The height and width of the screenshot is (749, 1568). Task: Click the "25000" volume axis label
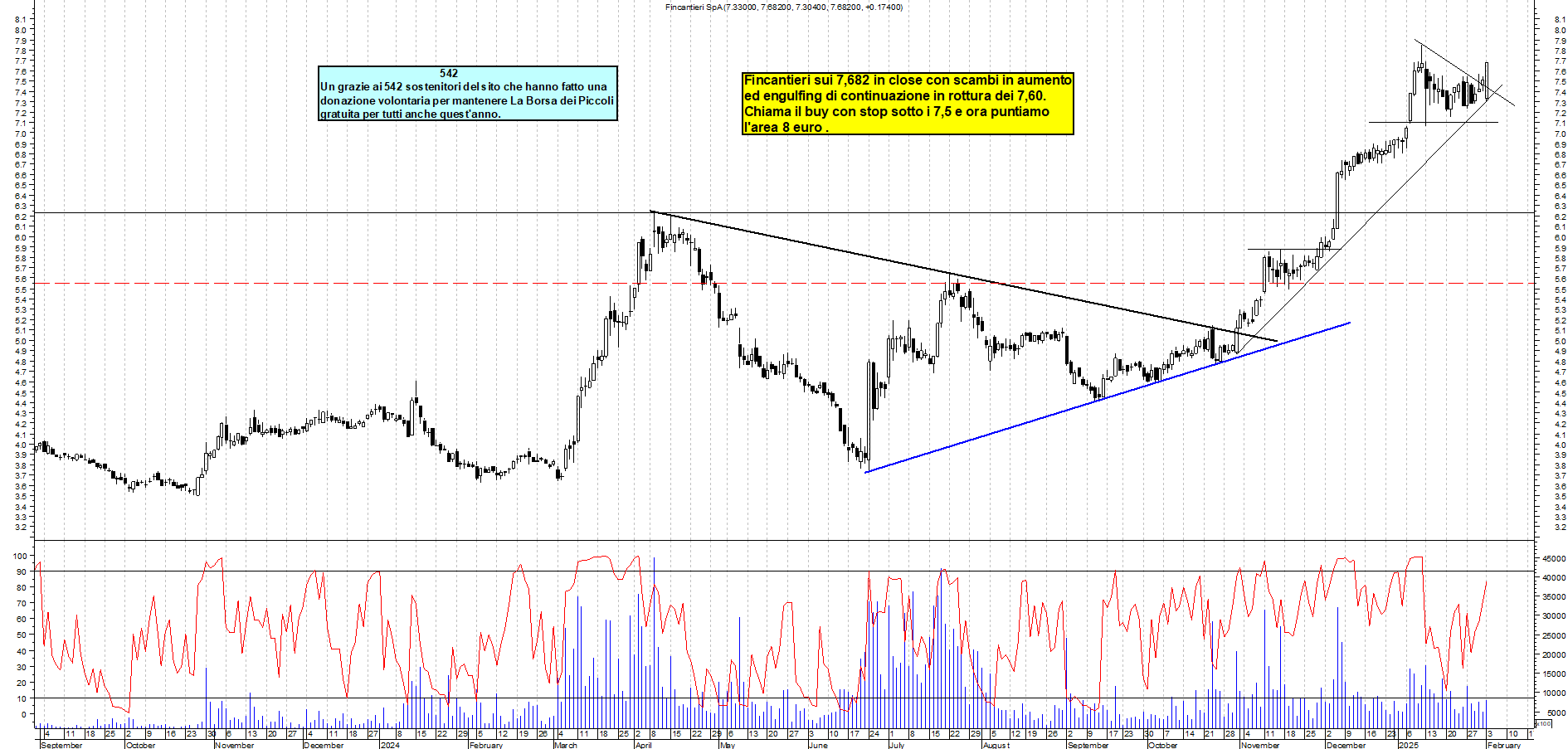click(1554, 636)
